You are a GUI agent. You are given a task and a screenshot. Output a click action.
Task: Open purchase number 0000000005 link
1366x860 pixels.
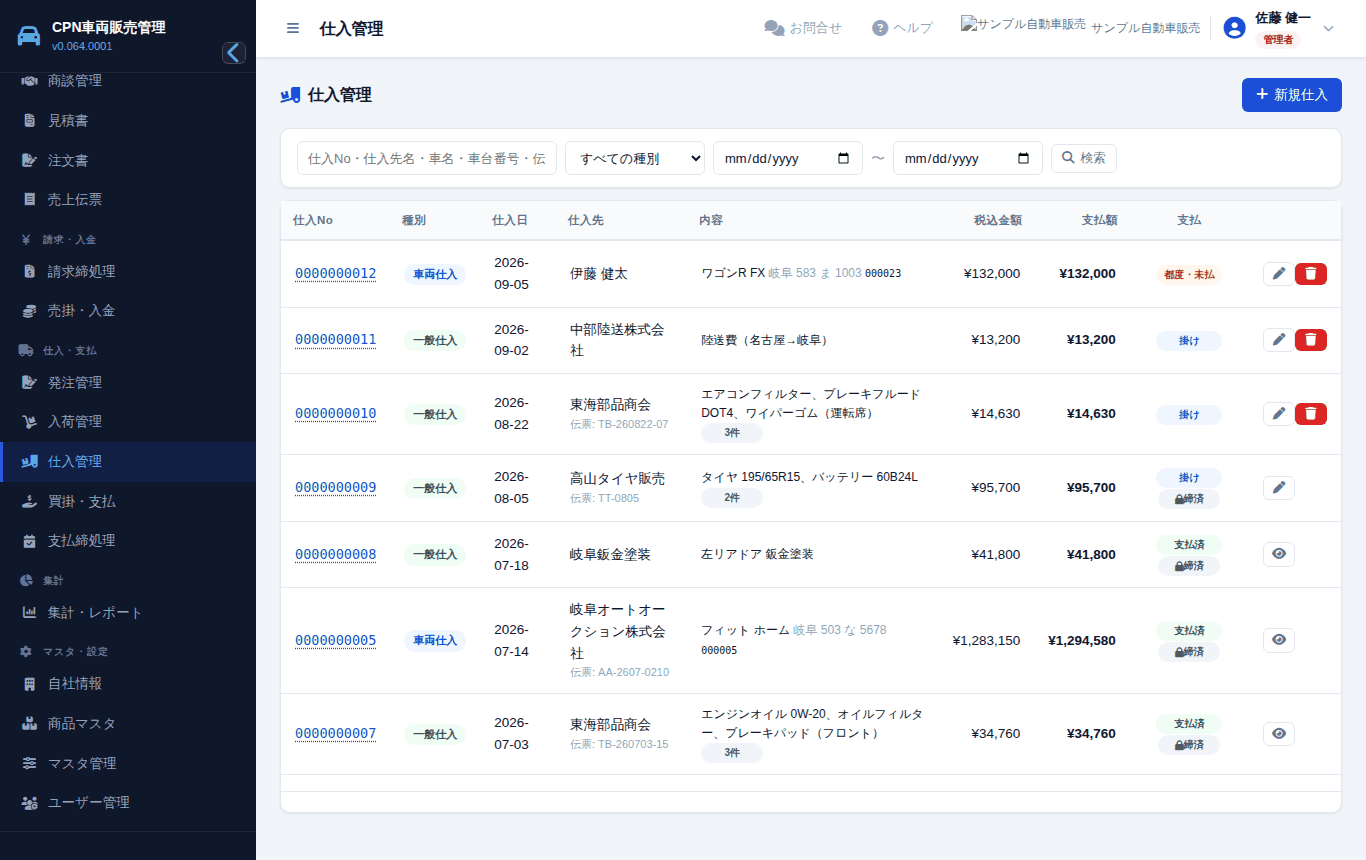[x=335, y=640]
